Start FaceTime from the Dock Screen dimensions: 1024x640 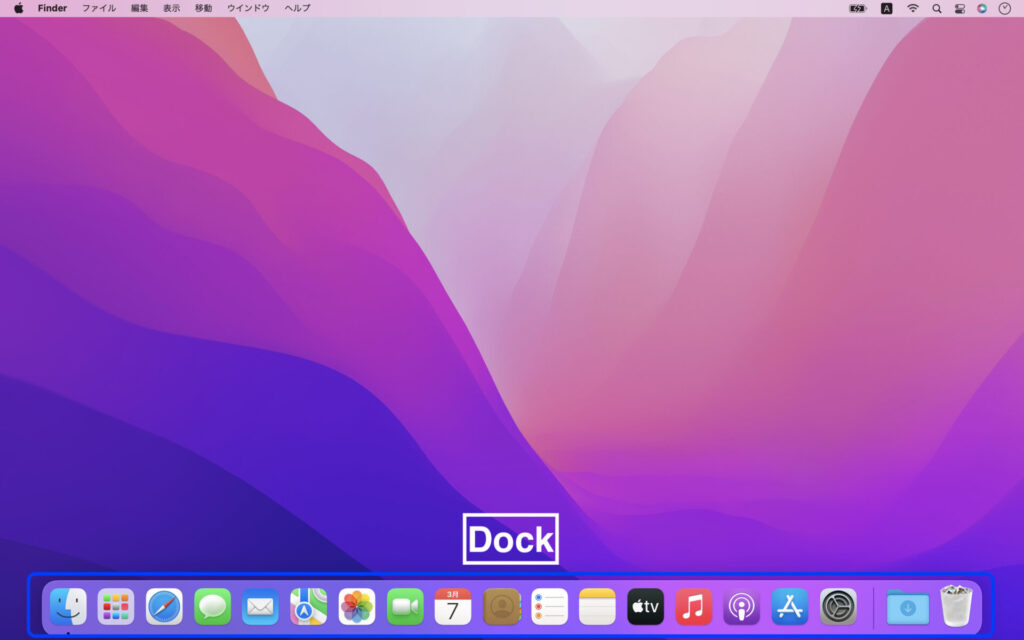click(405, 607)
